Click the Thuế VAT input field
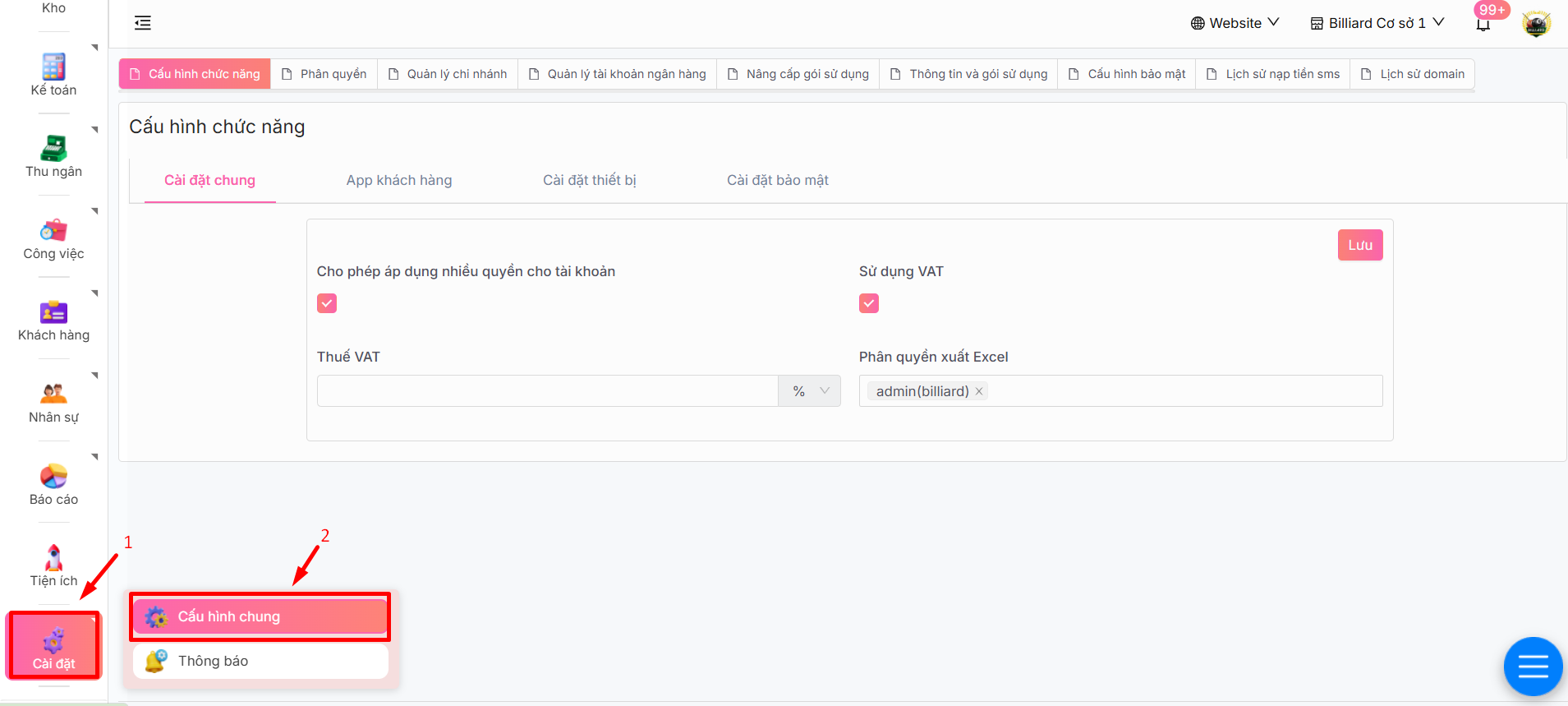The width and height of the screenshot is (1568, 706). (547, 391)
